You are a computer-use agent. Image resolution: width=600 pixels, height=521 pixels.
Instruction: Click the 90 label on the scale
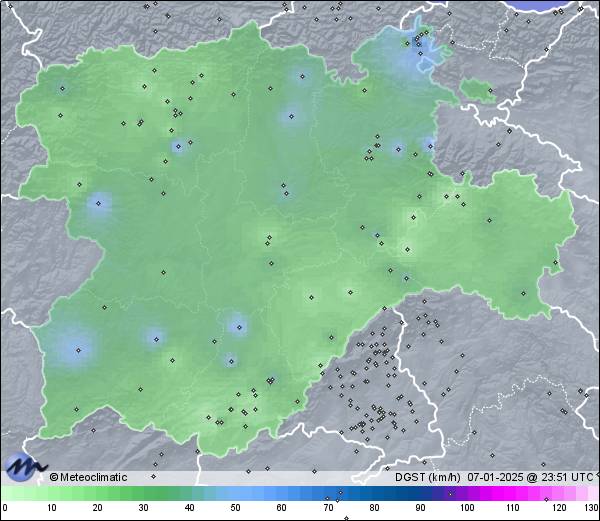(420, 508)
